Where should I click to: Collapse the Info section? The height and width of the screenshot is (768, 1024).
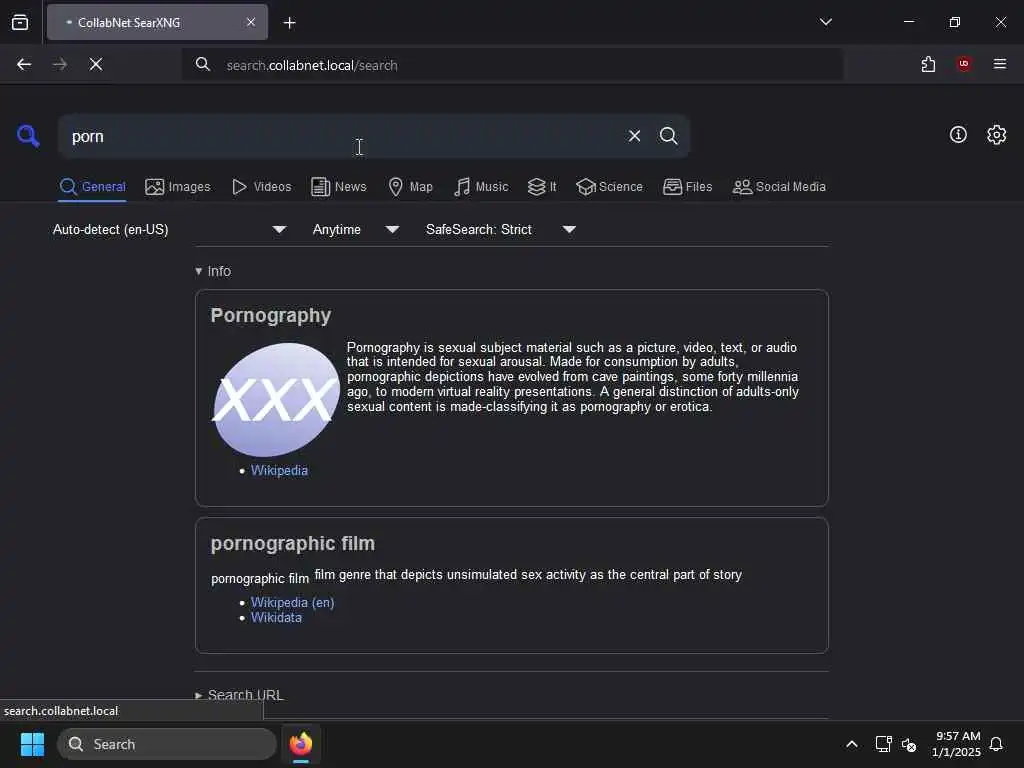point(213,271)
